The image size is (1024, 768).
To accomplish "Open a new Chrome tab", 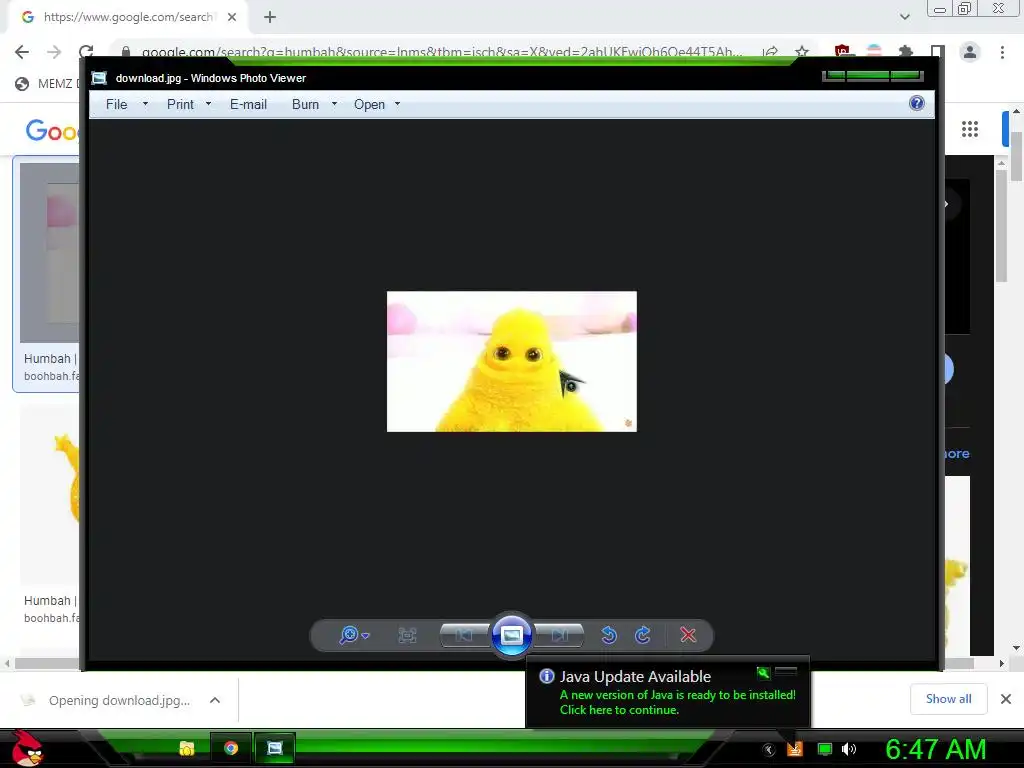I will coord(270,17).
